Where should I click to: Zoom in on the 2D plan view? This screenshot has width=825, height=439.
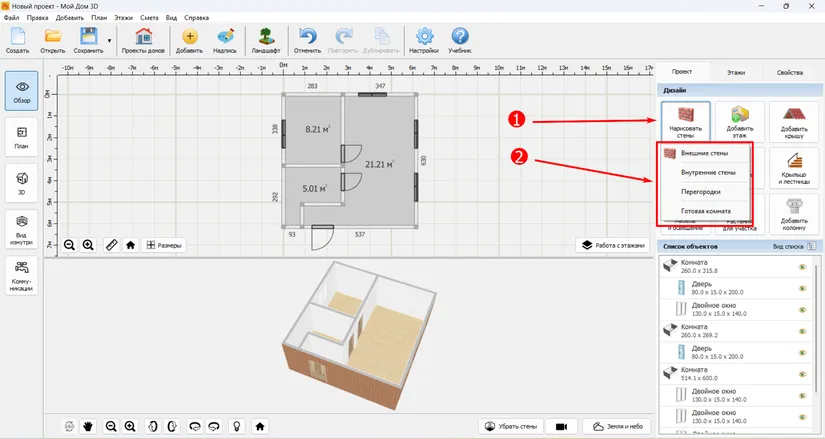[88, 245]
